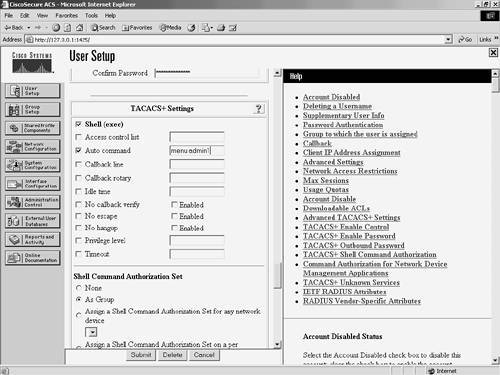The height and width of the screenshot is (375, 500).
Task: Open the address bar dropdown arrow
Action: (x=448, y=40)
